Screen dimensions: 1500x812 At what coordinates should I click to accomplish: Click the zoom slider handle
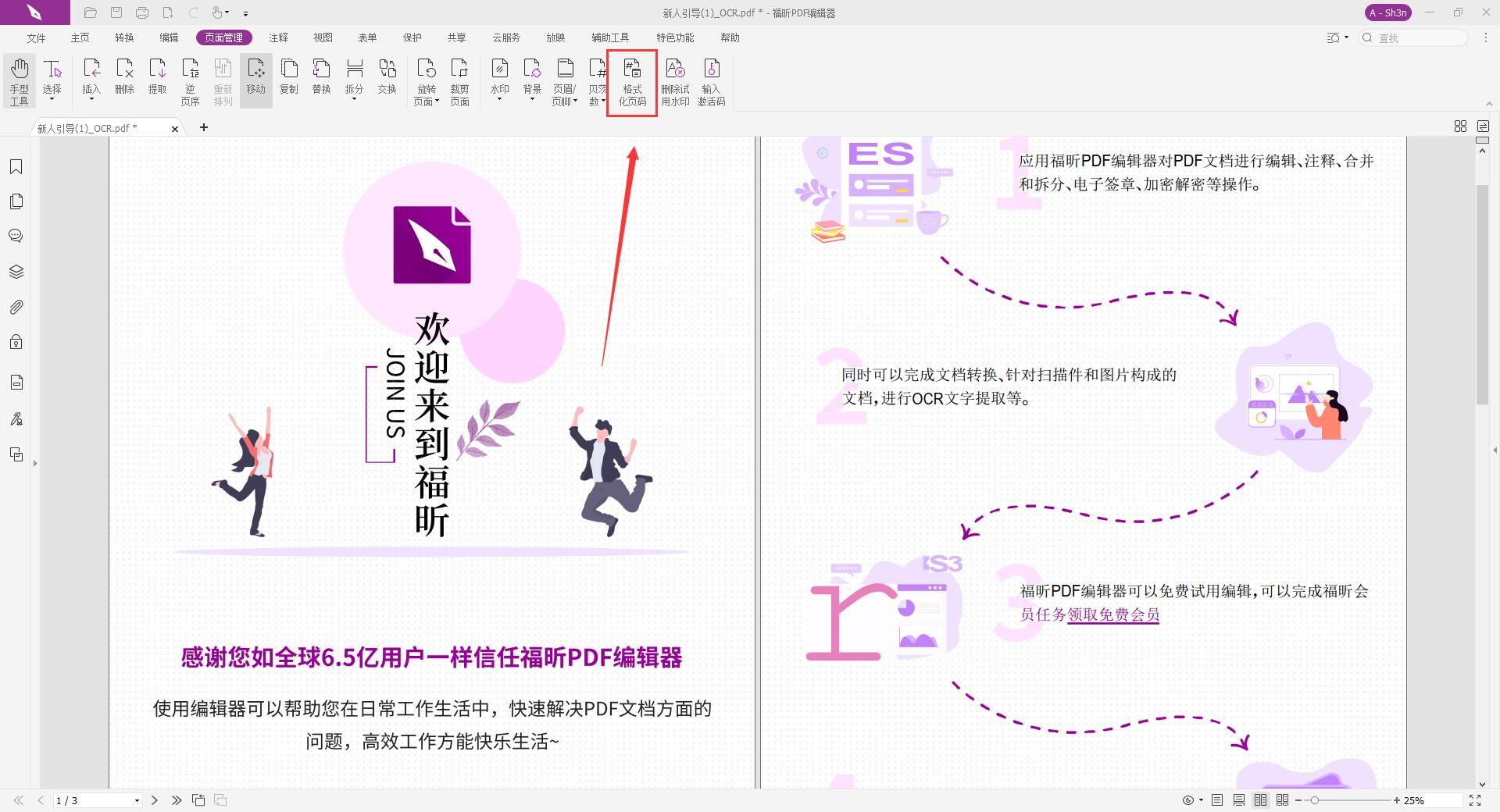1315,800
